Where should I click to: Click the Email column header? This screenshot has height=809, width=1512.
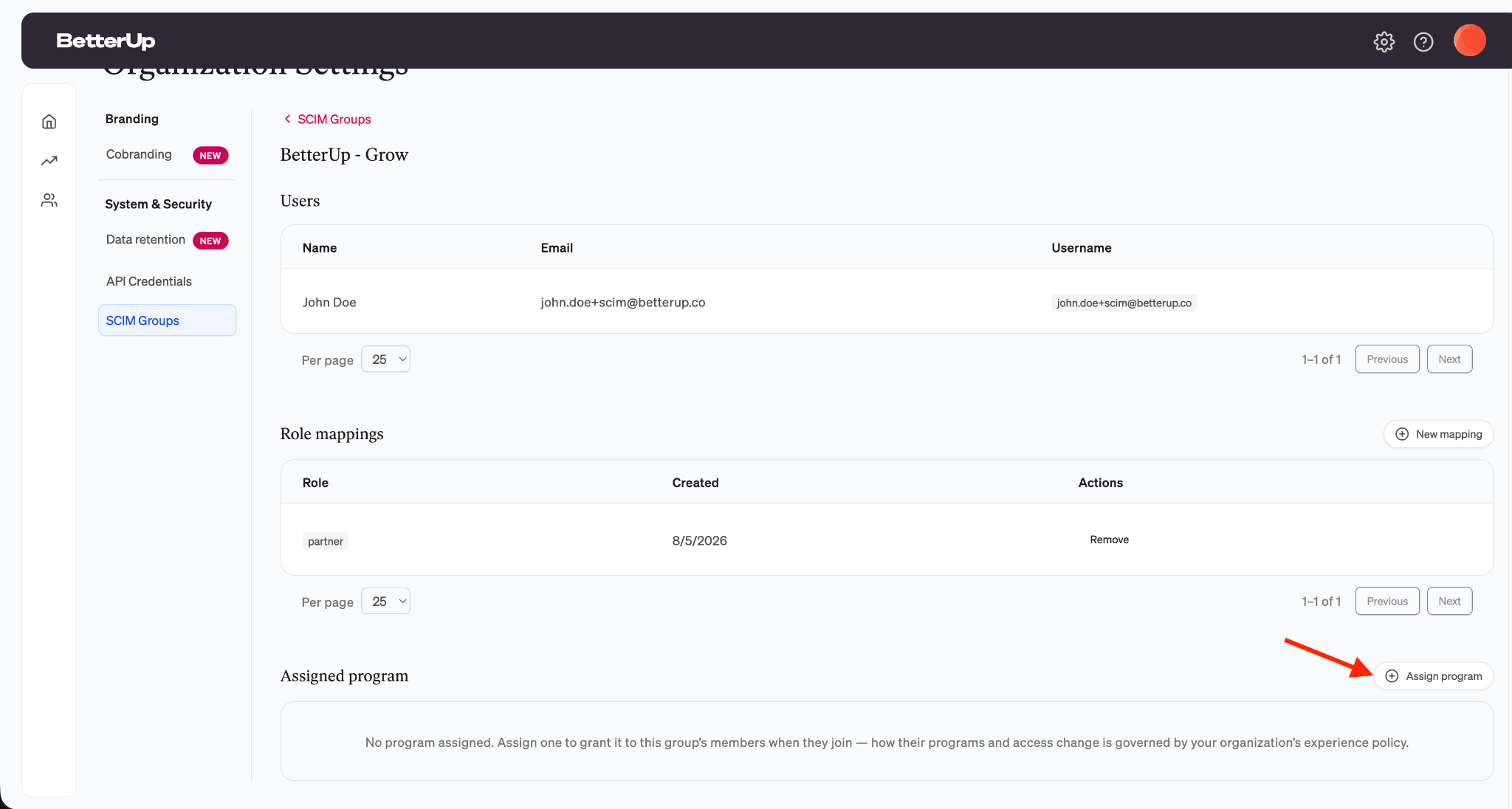point(557,248)
